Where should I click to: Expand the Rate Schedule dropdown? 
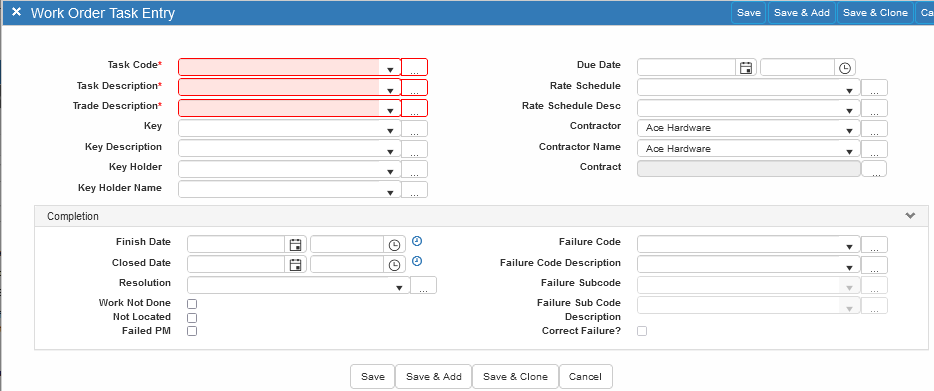click(849, 91)
